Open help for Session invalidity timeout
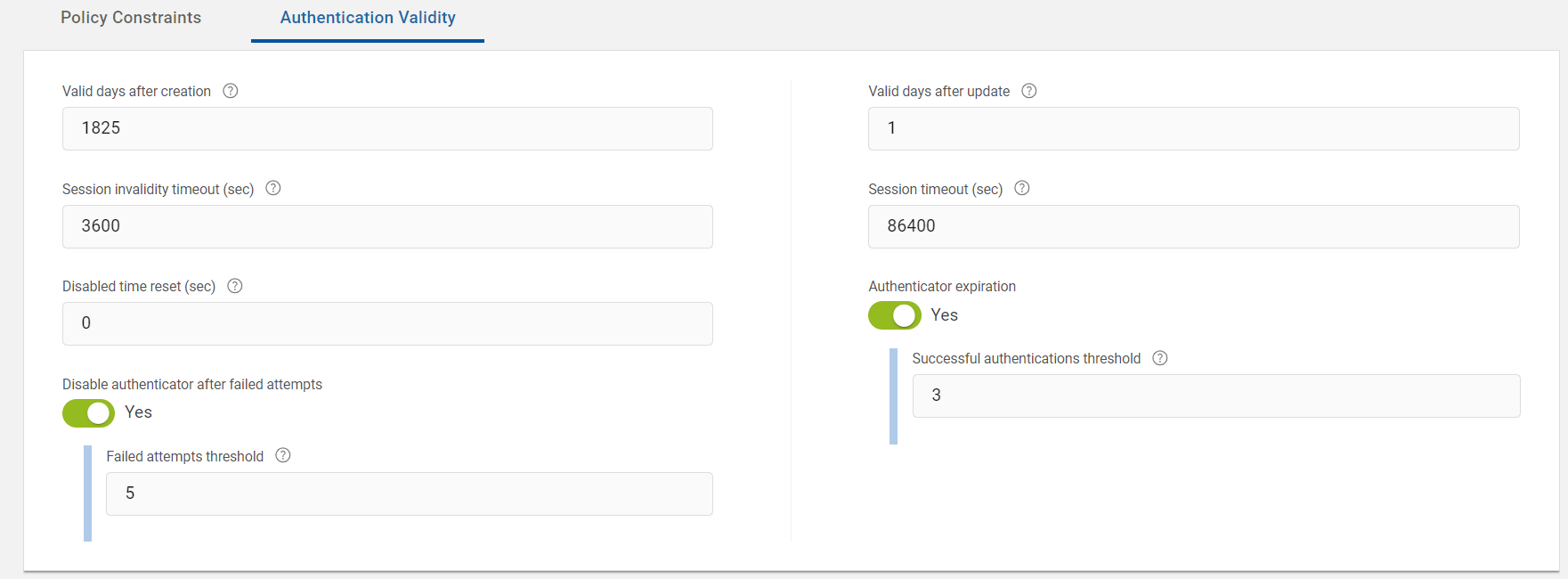Screen dimensions: 1568x579 [x=273, y=188]
